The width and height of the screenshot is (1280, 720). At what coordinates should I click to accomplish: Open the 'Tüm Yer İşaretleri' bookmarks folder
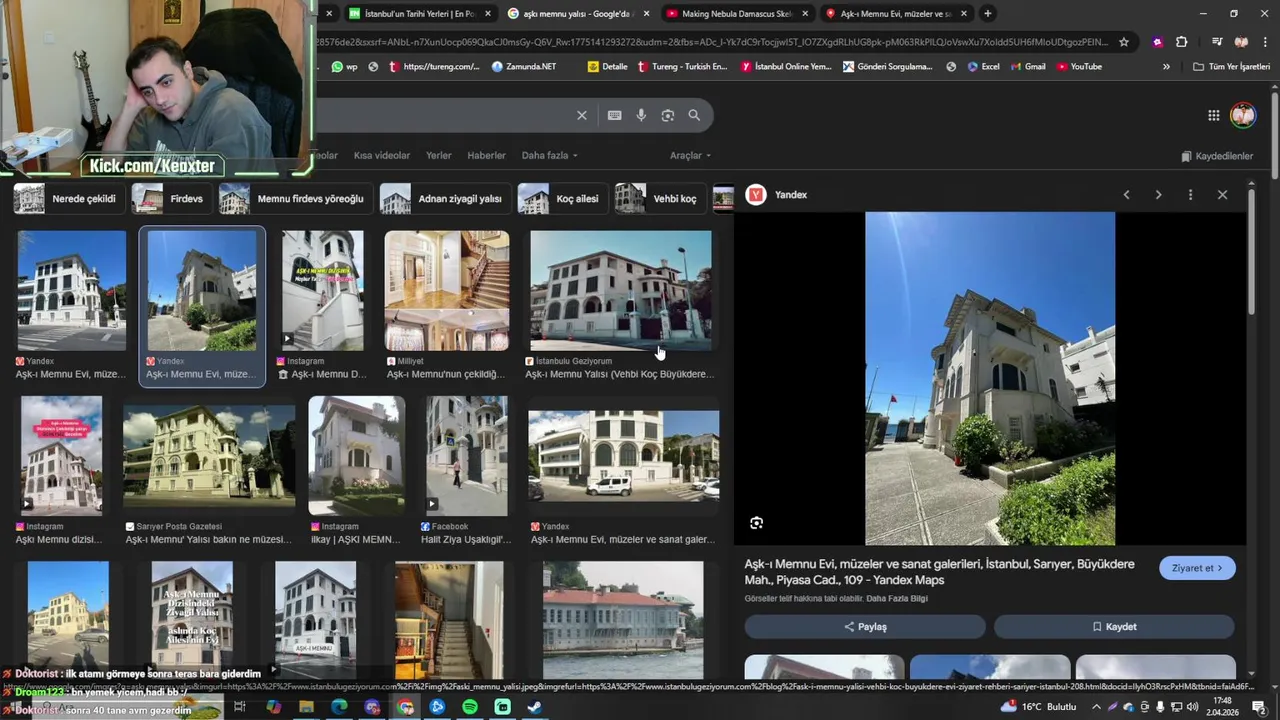point(1231,67)
